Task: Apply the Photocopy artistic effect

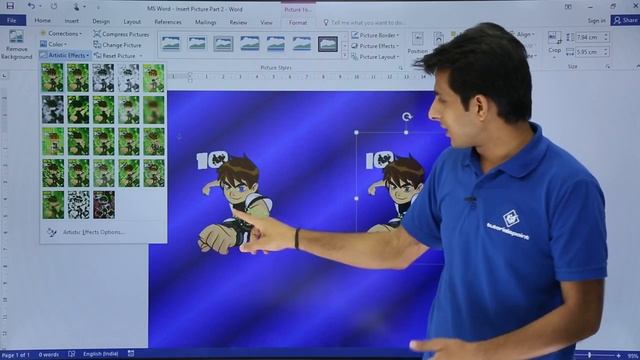Action: 78,205
